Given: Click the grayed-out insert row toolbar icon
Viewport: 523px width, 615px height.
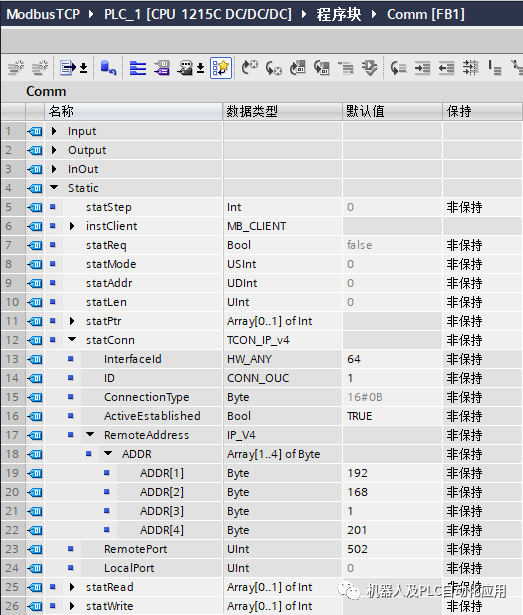Looking at the screenshot, I should tap(16, 68).
